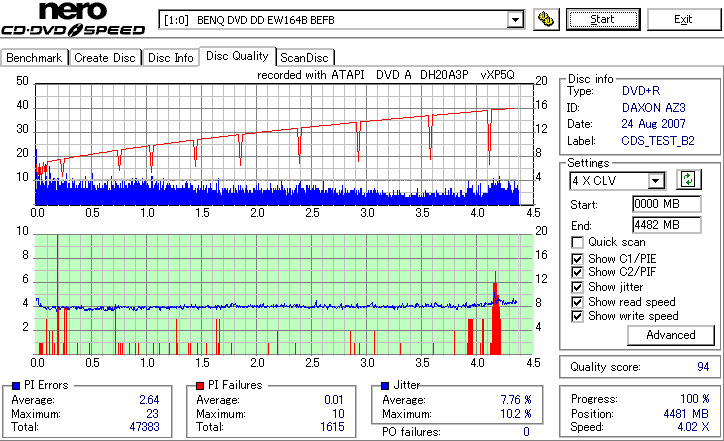Click the Jitter average 7.76 %

[516, 399]
